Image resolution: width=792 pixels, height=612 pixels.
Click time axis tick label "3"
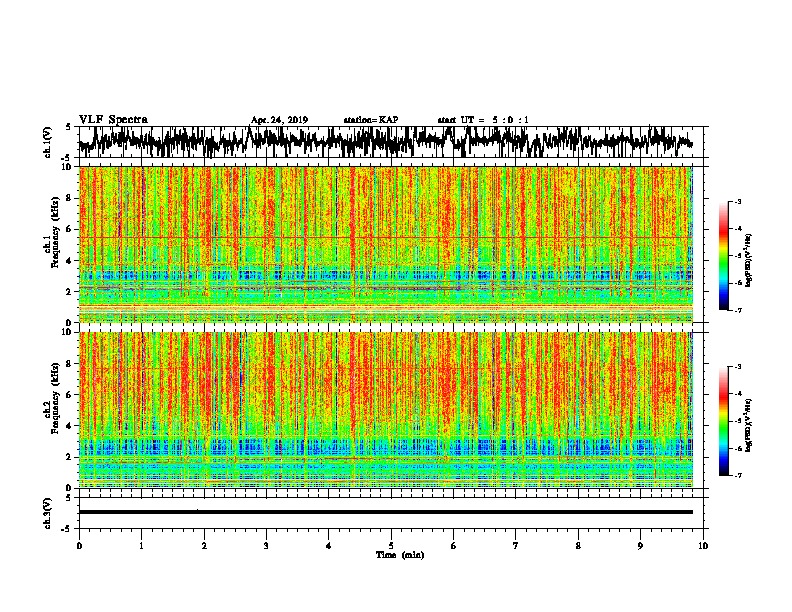(266, 545)
